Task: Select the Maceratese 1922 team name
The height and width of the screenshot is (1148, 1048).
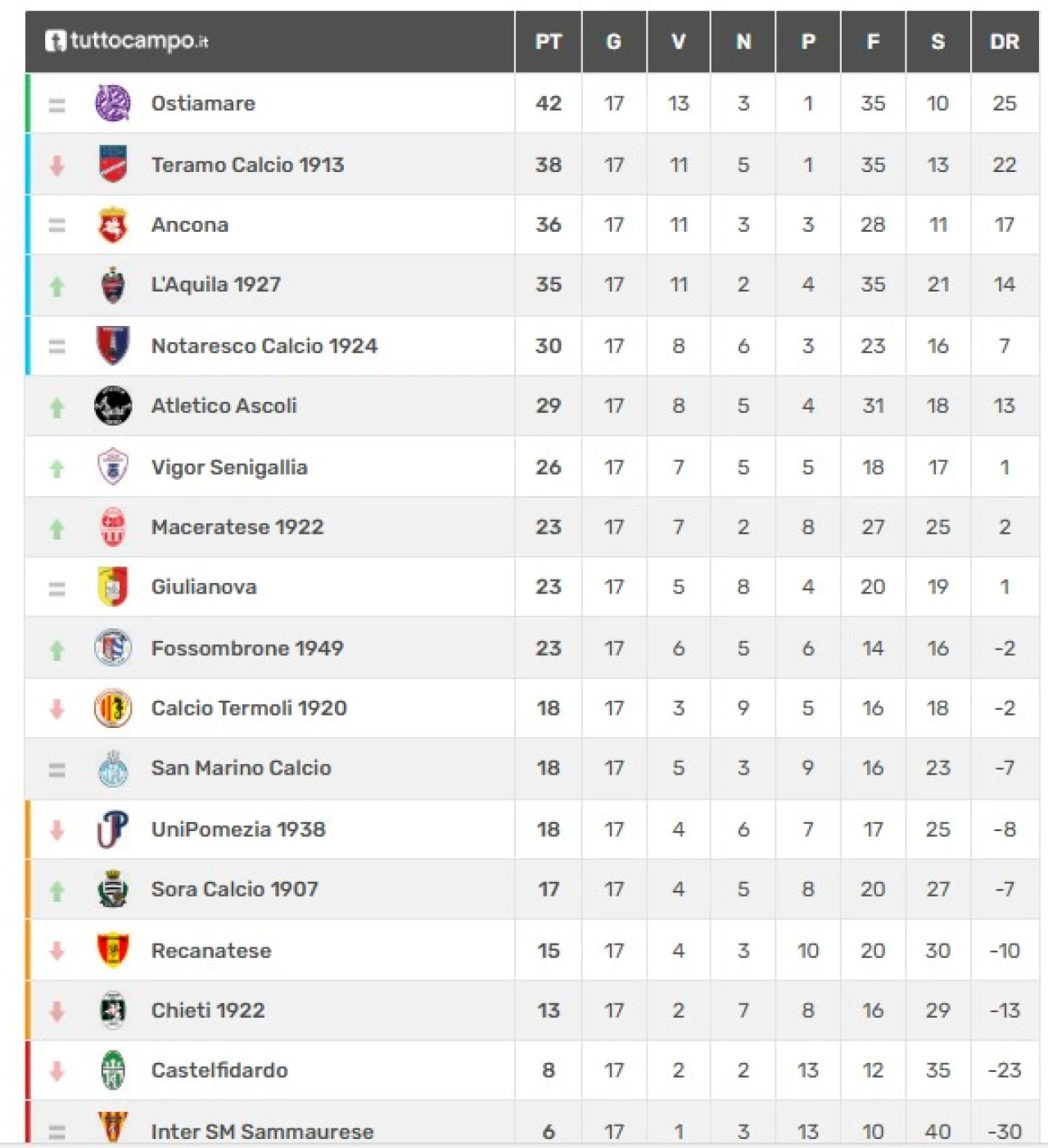Action: pyautogui.click(x=237, y=527)
